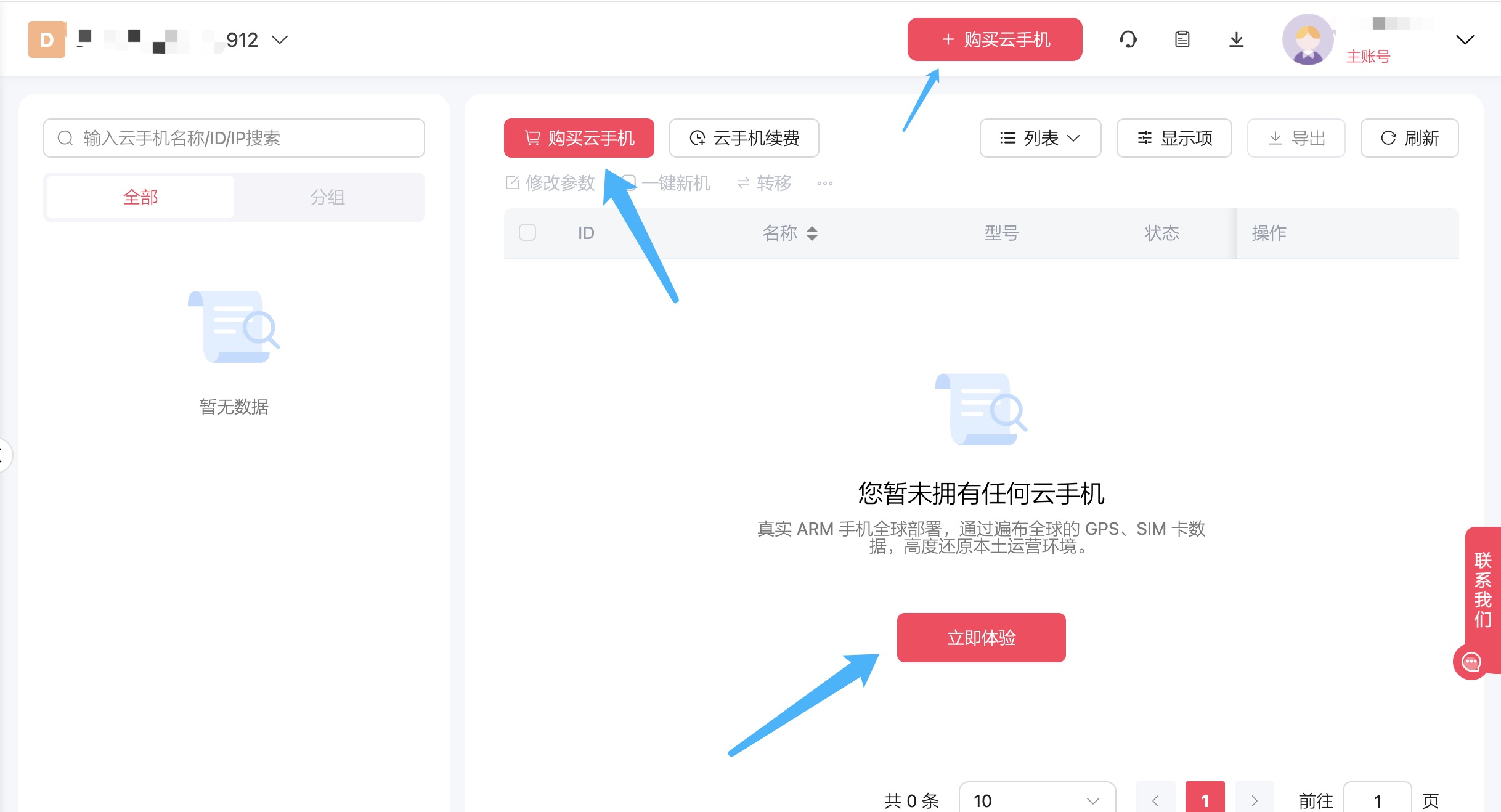Screen dimensions: 1501x812
Task: Switch to the 分组 tab
Action: tap(328, 197)
